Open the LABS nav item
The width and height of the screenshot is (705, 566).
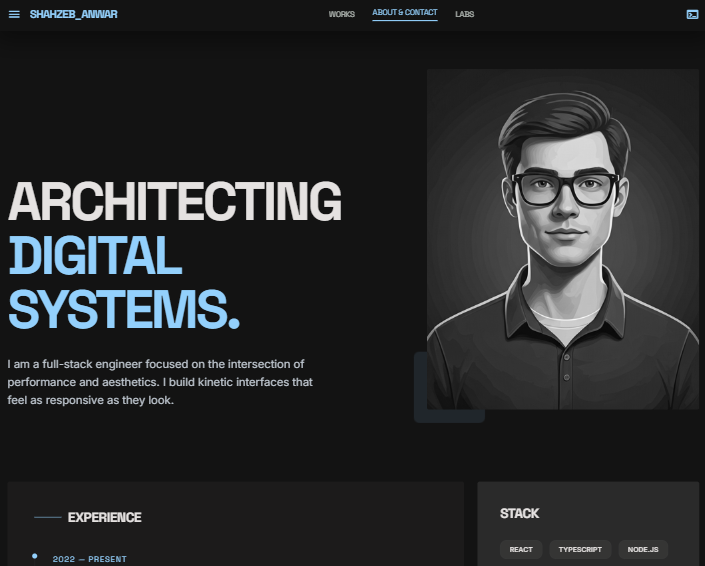[464, 14]
